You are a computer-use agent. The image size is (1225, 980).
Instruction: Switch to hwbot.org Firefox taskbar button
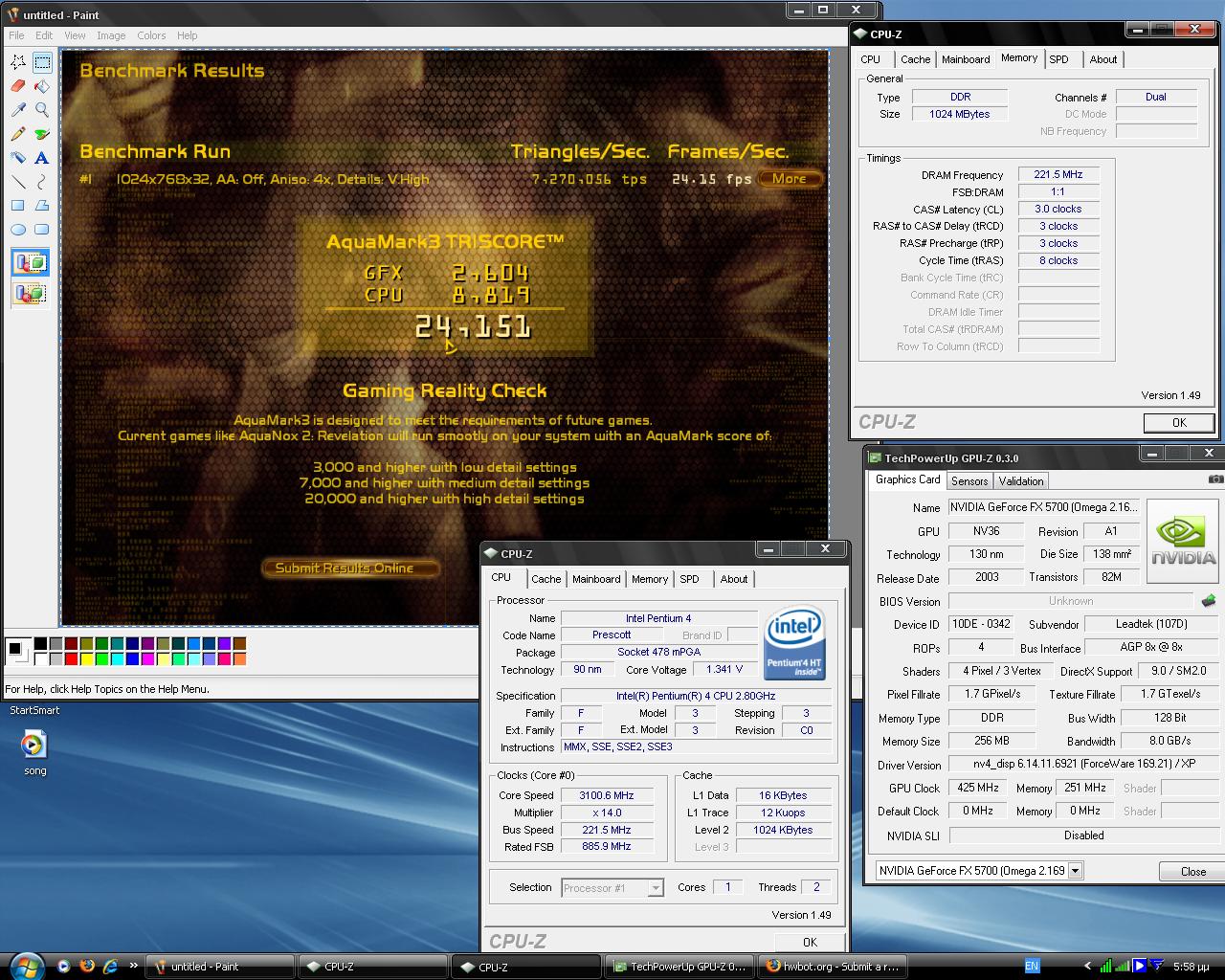click(x=832, y=967)
